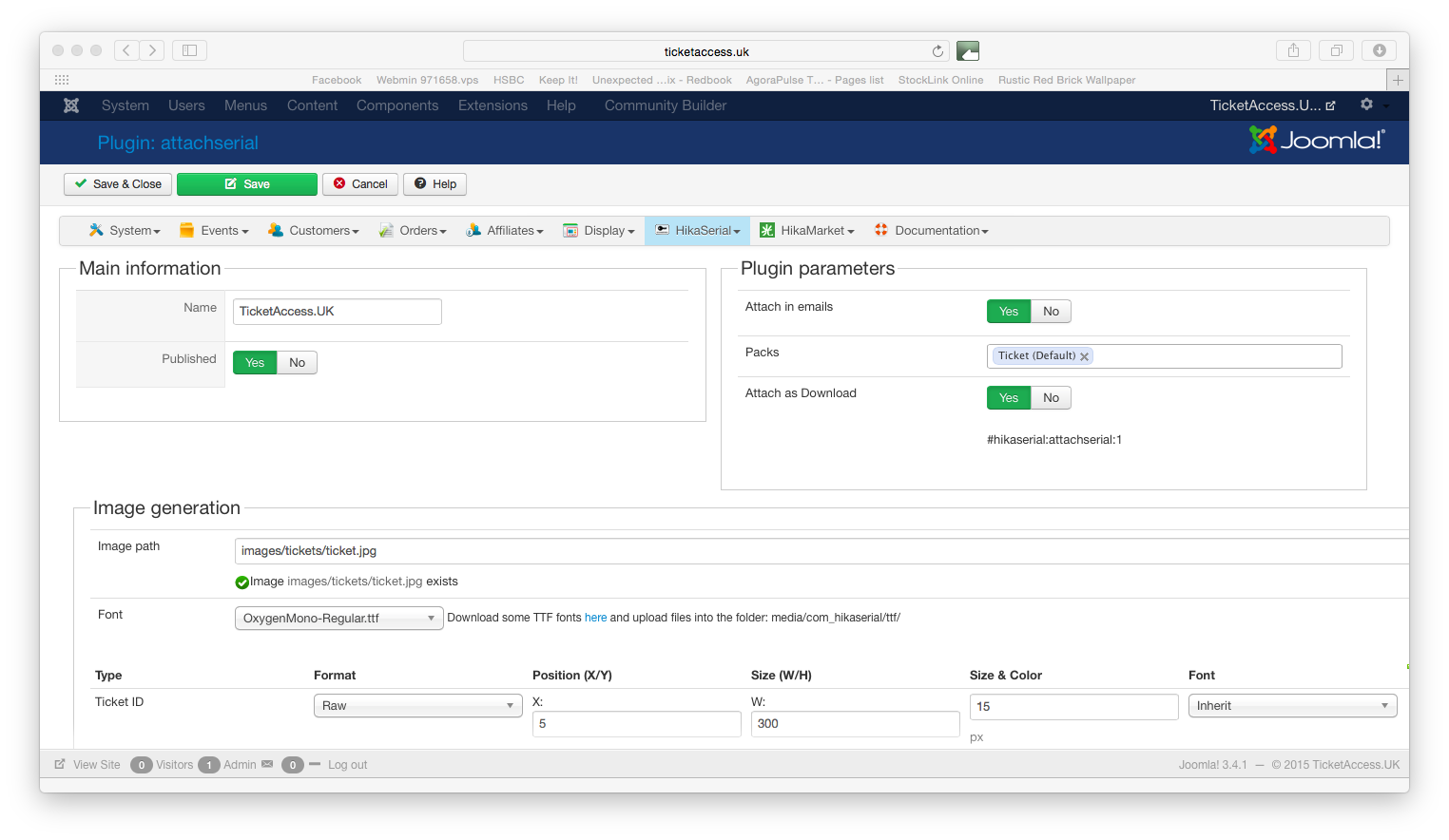Expand the Orders dropdown
Screen dimensions: 1449x840
(413, 231)
